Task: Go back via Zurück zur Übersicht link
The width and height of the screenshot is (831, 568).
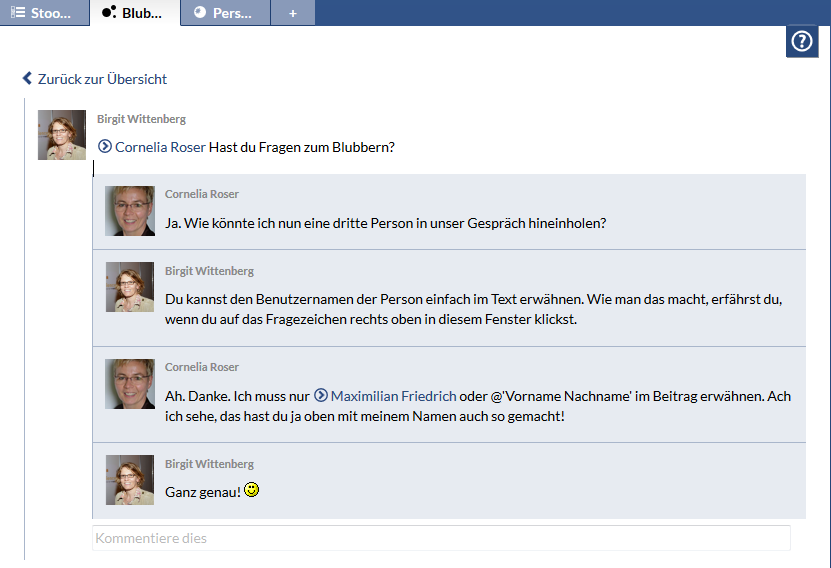Action: point(102,79)
